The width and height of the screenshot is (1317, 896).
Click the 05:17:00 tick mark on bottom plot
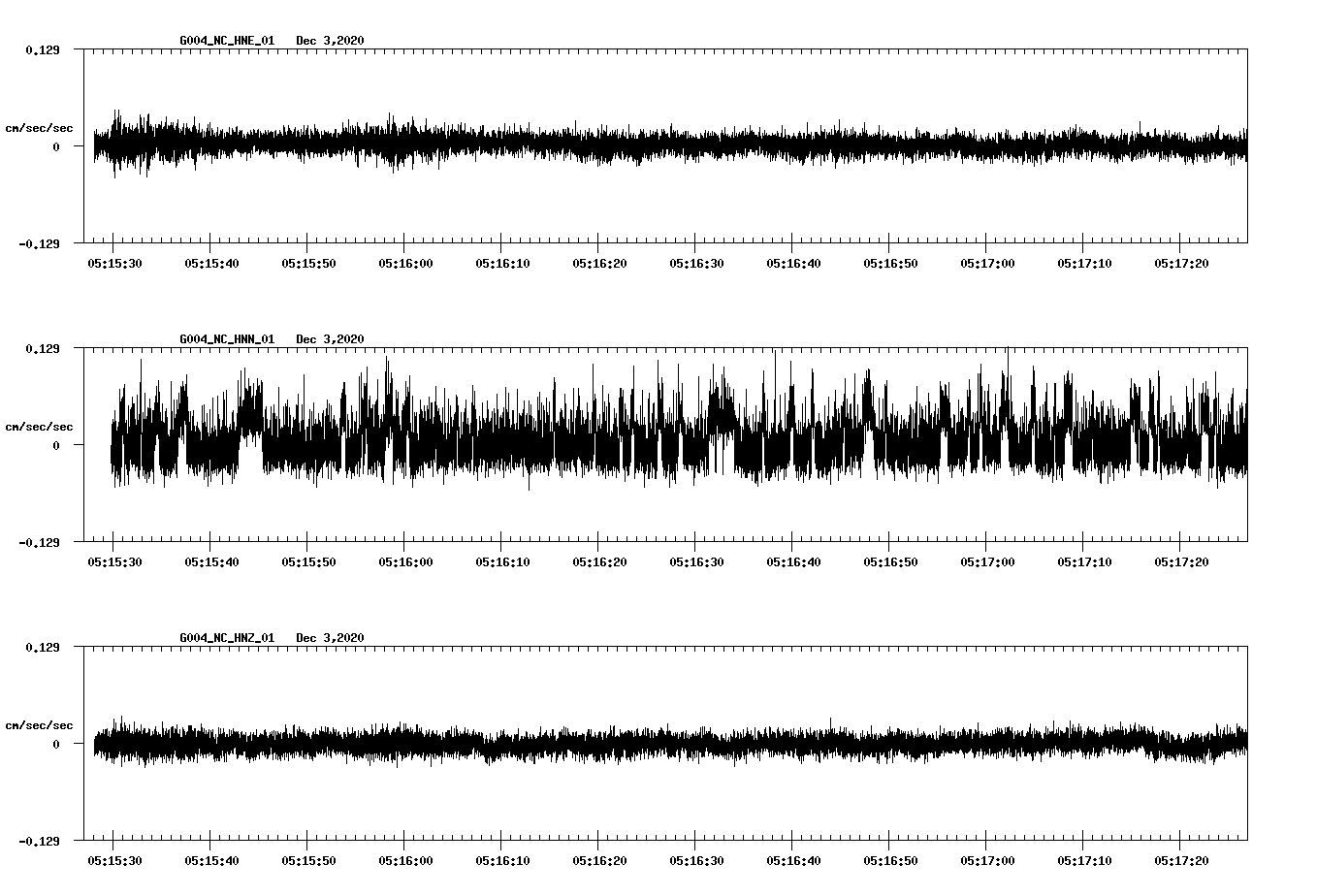tap(985, 838)
